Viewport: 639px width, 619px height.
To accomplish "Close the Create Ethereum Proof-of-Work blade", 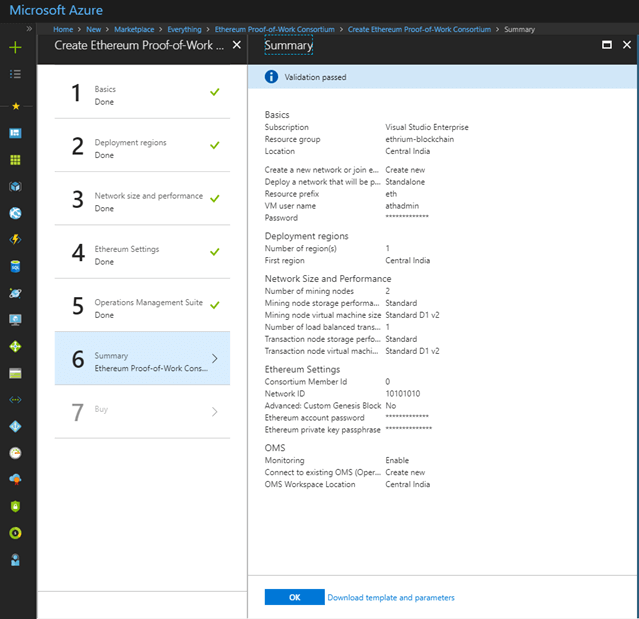I will (235, 45).
